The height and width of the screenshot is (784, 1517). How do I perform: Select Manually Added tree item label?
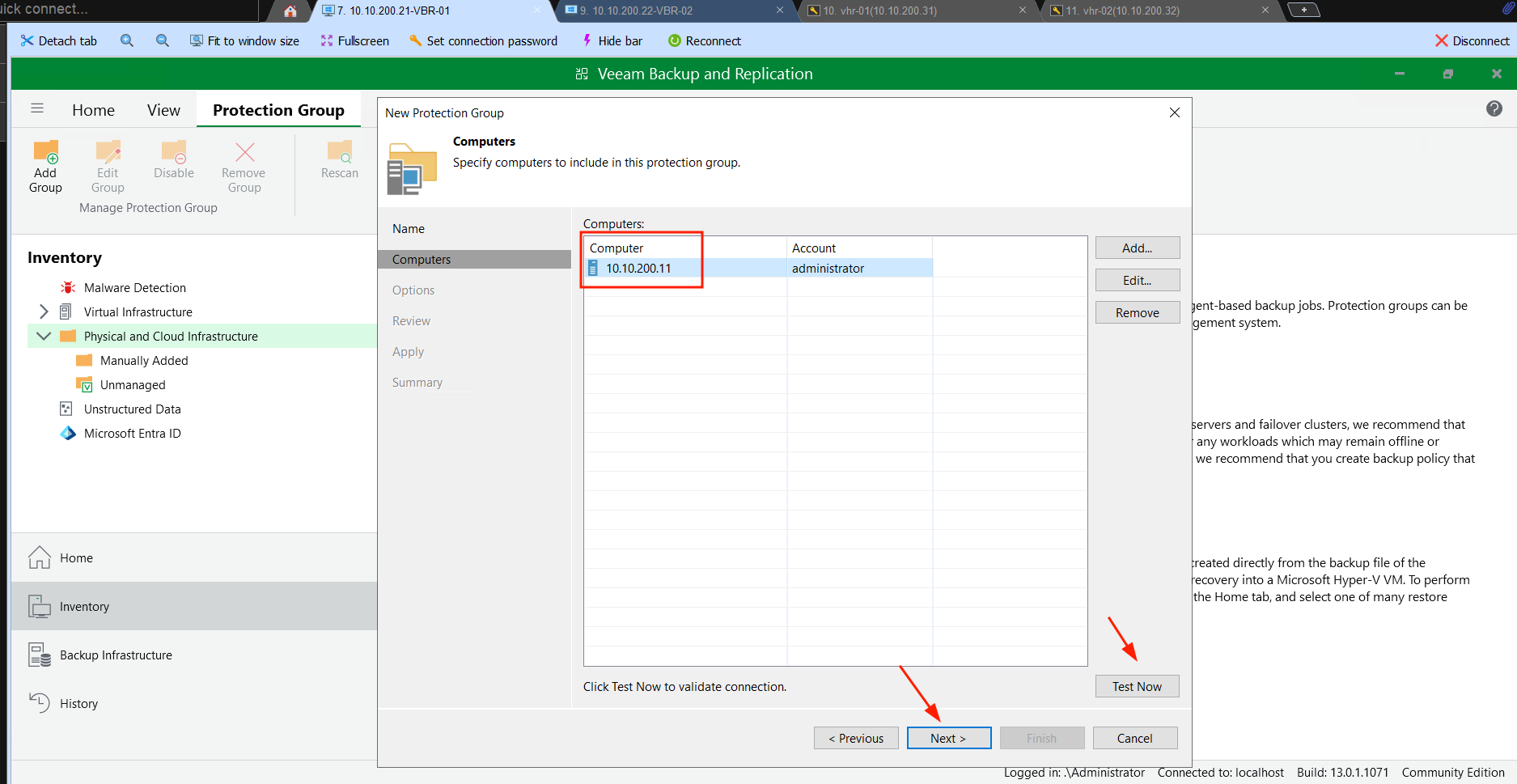(x=144, y=360)
